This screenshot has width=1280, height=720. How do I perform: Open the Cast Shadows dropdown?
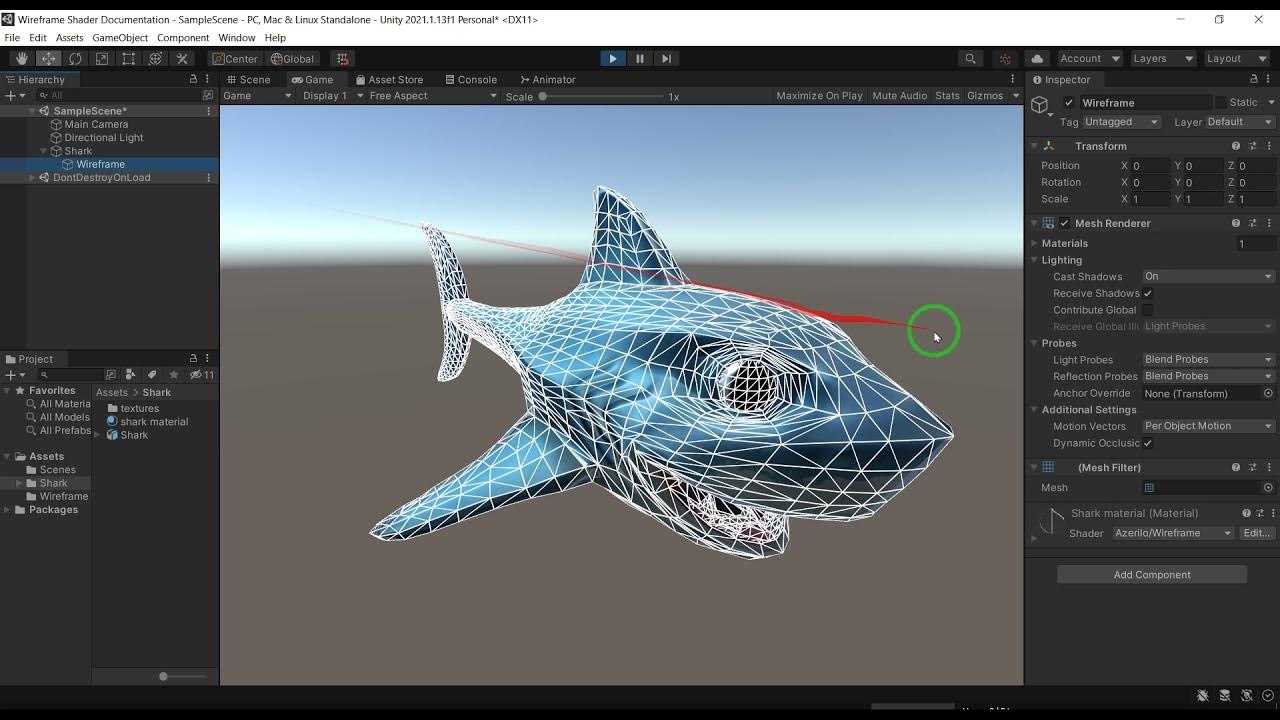[1208, 276]
